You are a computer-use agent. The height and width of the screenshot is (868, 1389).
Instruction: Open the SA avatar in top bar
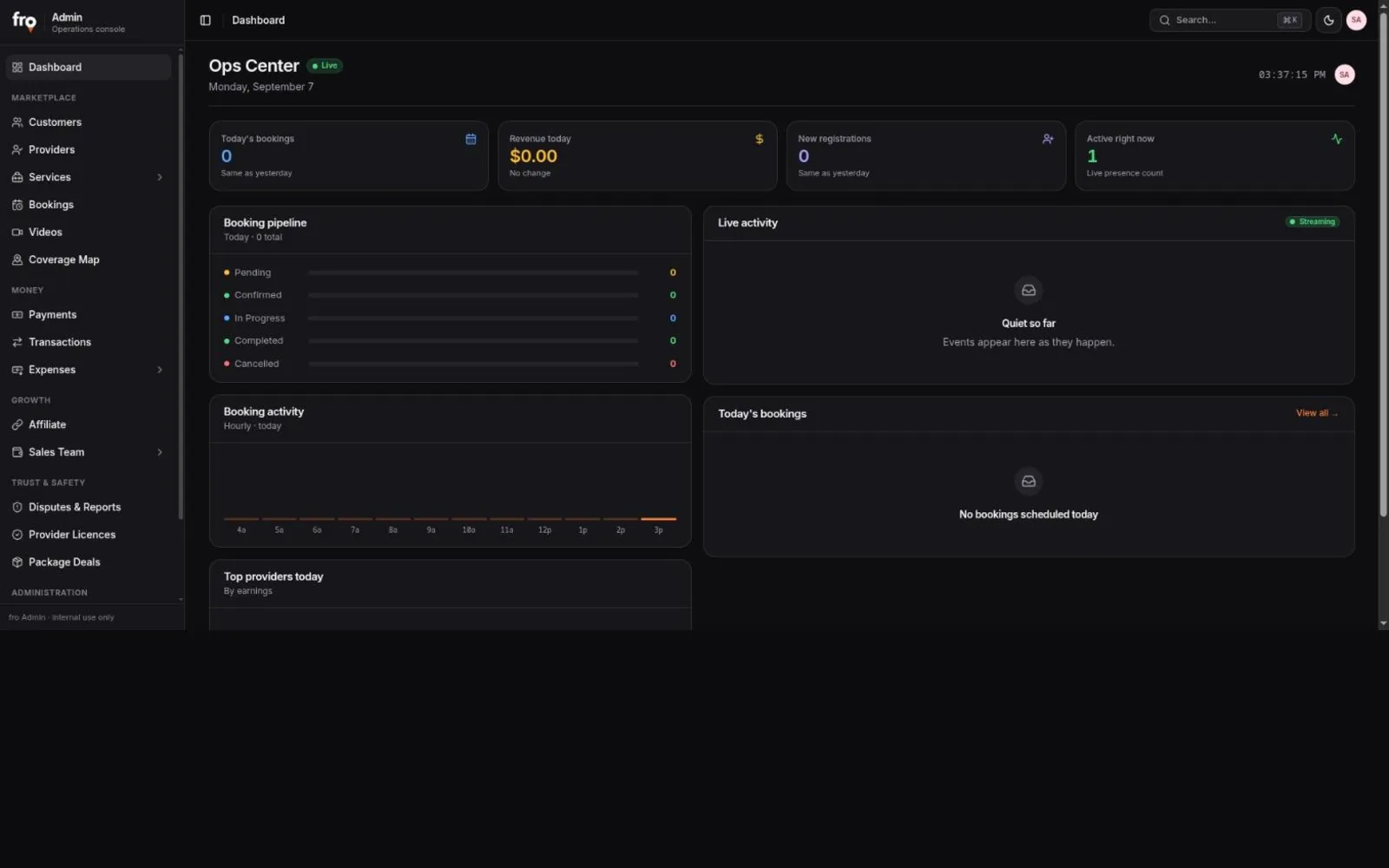(x=1356, y=20)
